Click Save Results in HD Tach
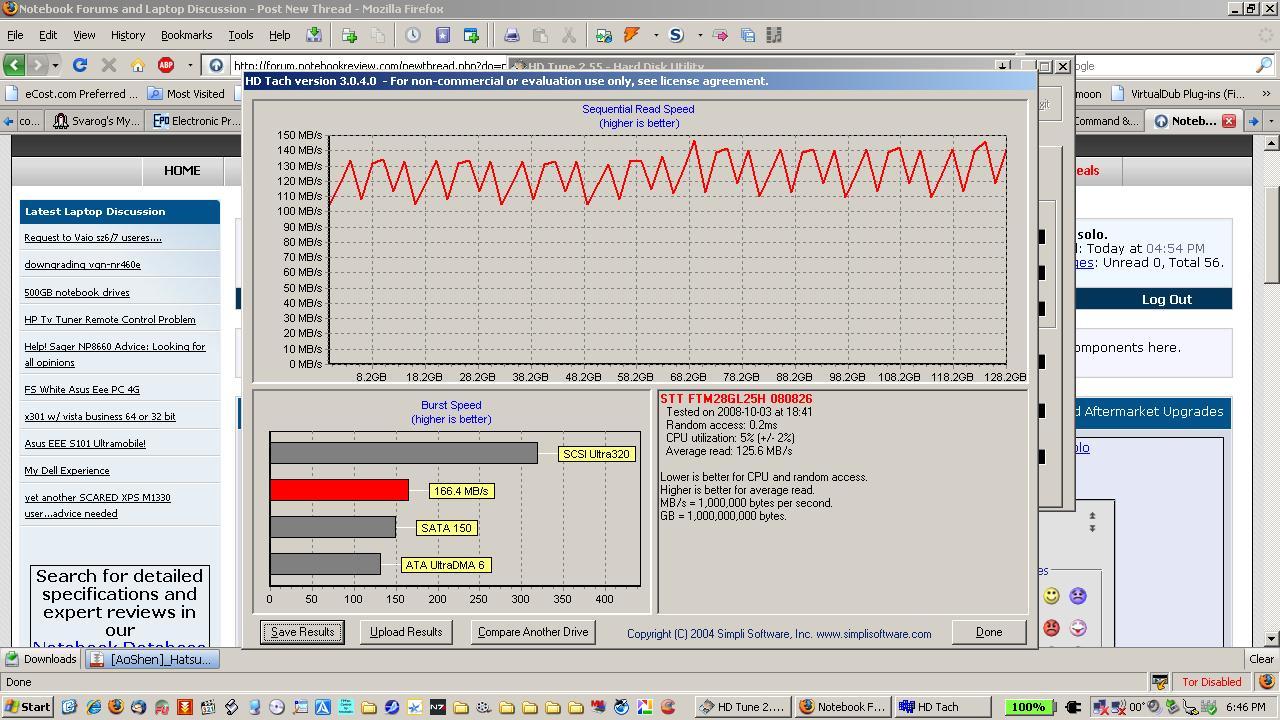1280x720 pixels. point(302,632)
